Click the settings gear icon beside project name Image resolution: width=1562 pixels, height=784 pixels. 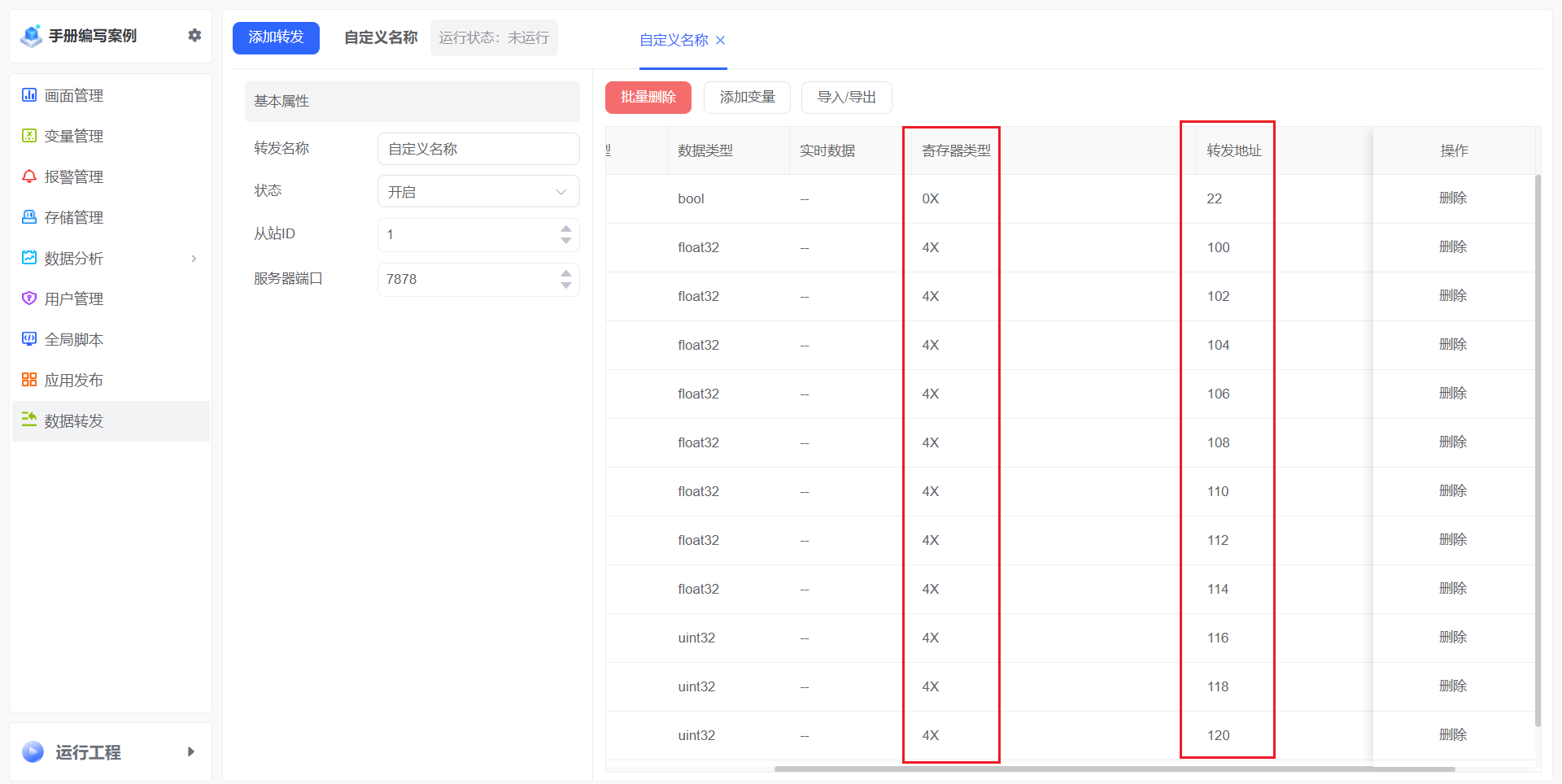click(194, 35)
